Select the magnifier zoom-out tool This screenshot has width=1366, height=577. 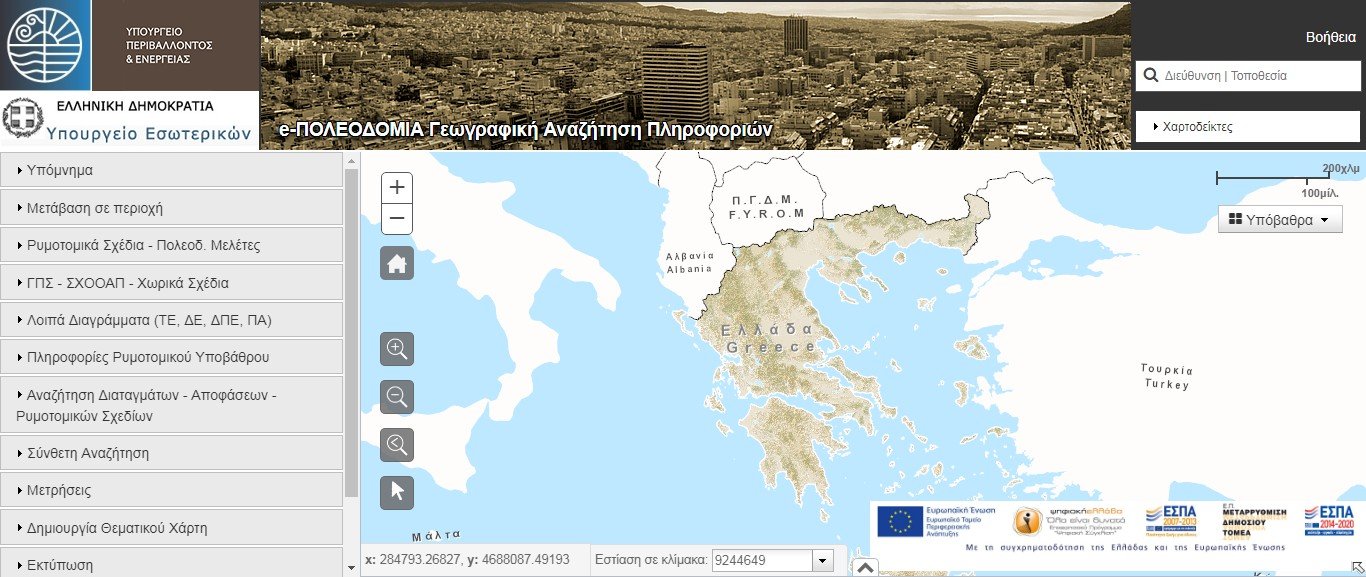397,397
